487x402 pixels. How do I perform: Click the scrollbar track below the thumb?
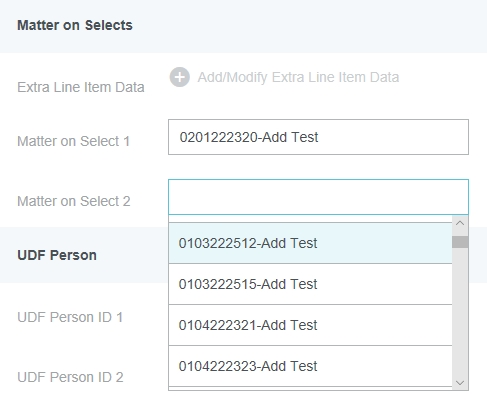coord(460,312)
